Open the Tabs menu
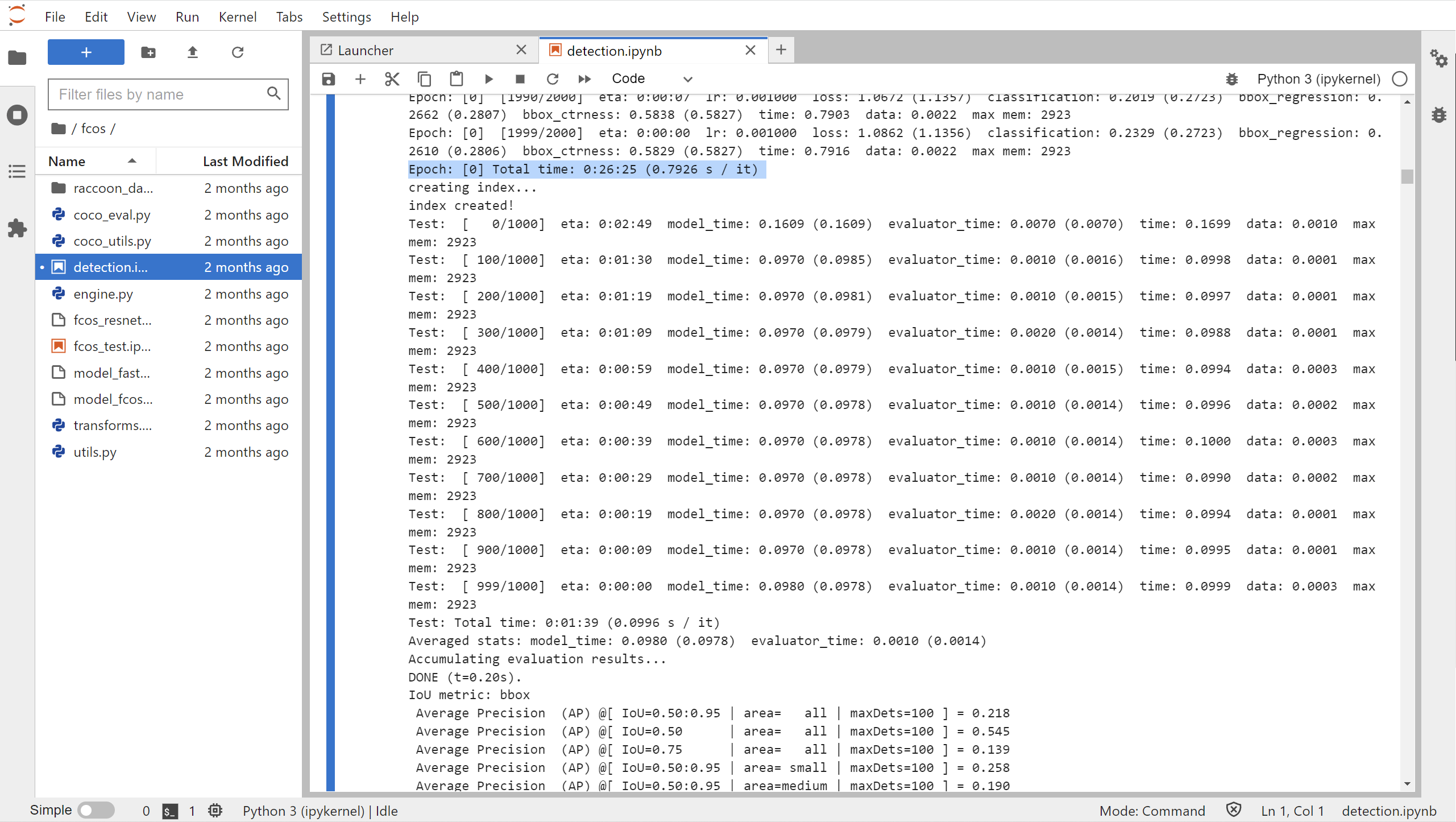1456x822 pixels. (x=289, y=16)
